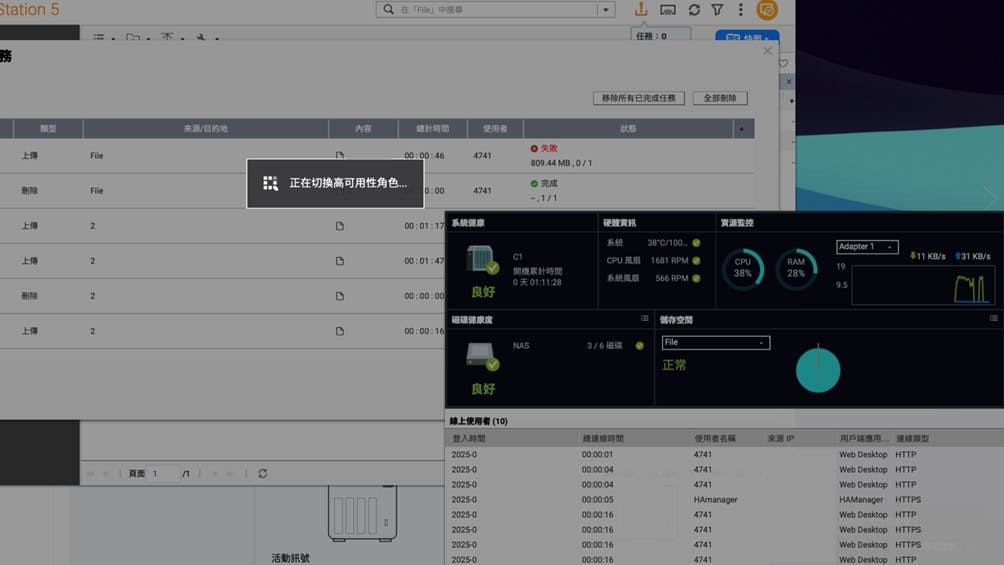
Task: Open the File storage volume dropdown
Action: [x=716, y=343]
